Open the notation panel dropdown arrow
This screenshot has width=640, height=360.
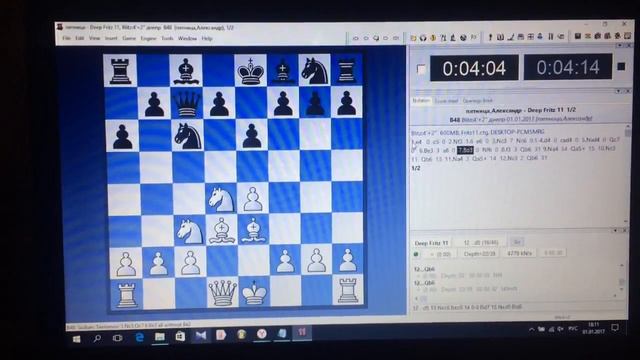pos(618,91)
